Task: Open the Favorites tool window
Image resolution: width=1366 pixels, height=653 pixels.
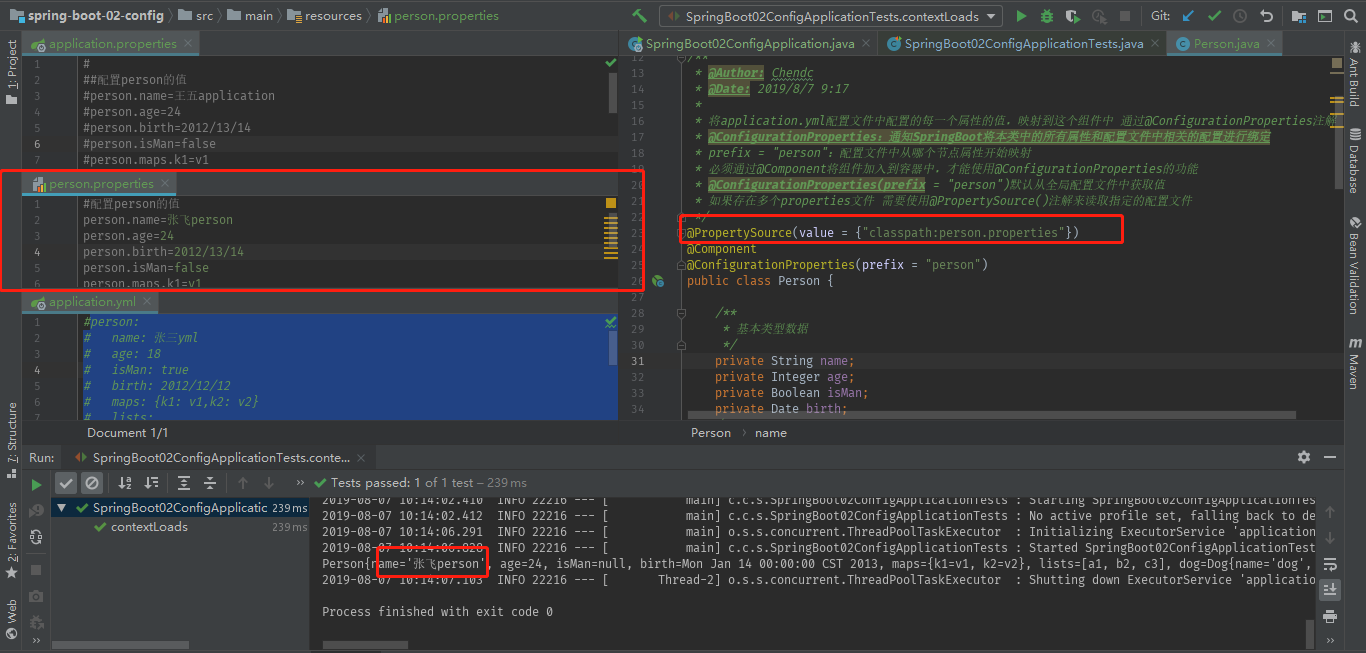Action: [x=12, y=541]
